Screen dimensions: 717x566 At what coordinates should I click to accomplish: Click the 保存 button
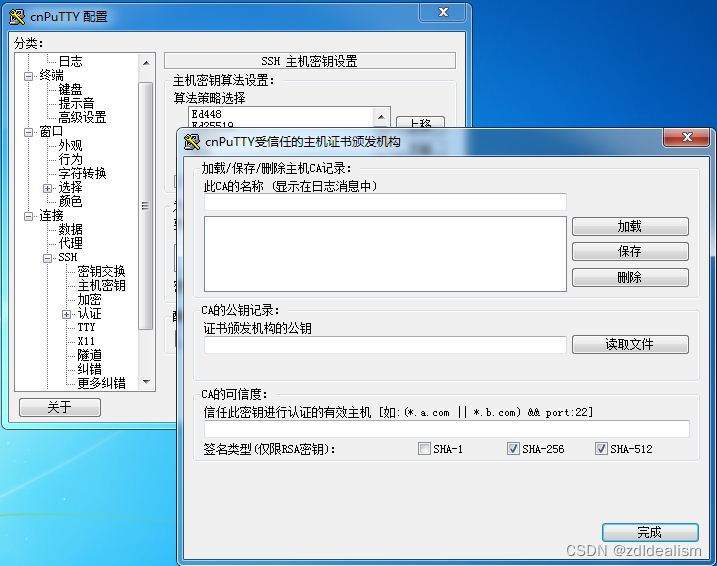[630, 252]
